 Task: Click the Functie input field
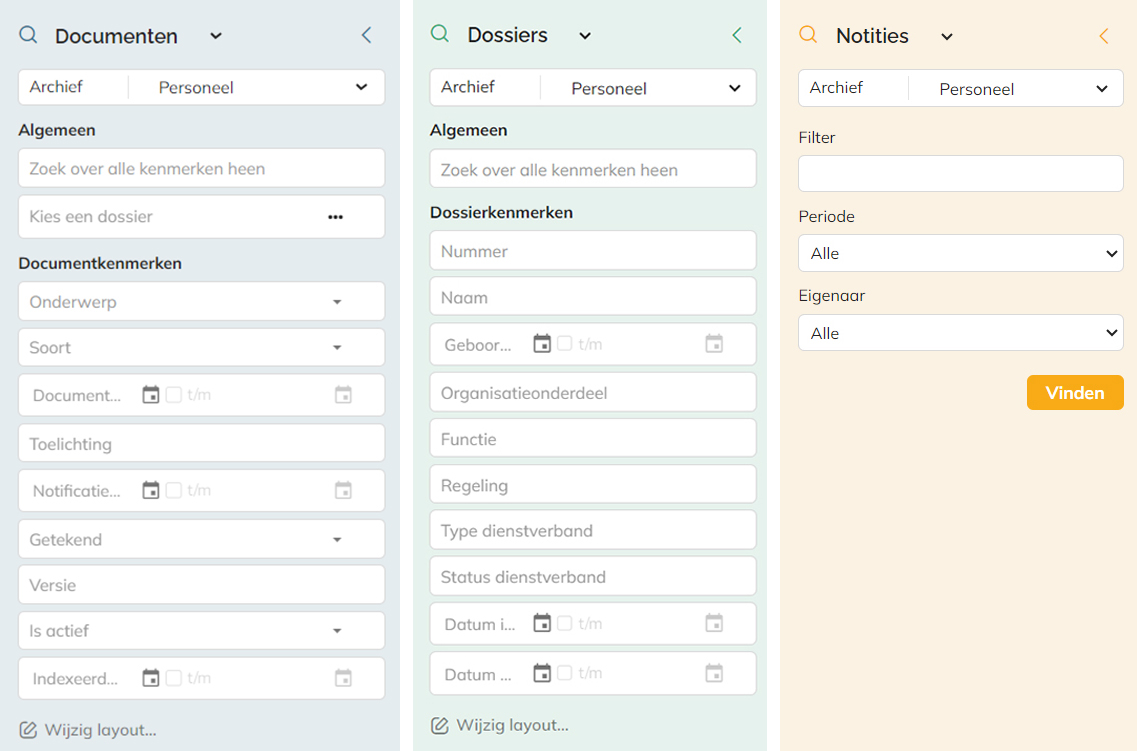[x=592, y=439]
